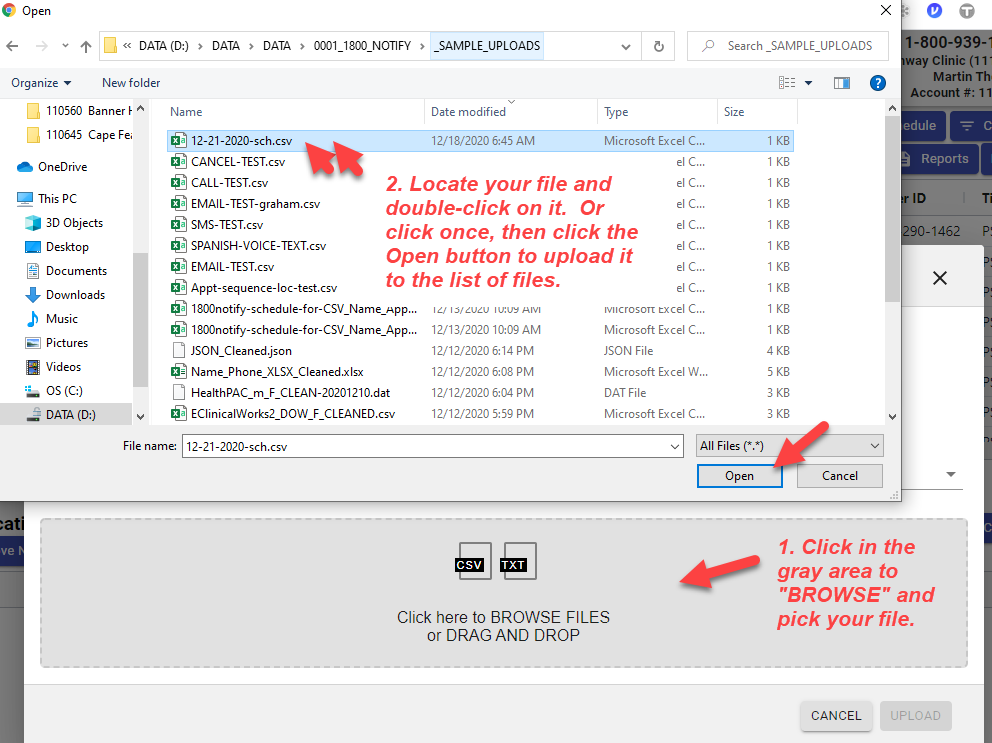Image resolution: width=992 pixels, height=743 pixels.
Task: Open the Help question mark icon
Action: pos(878,83)
